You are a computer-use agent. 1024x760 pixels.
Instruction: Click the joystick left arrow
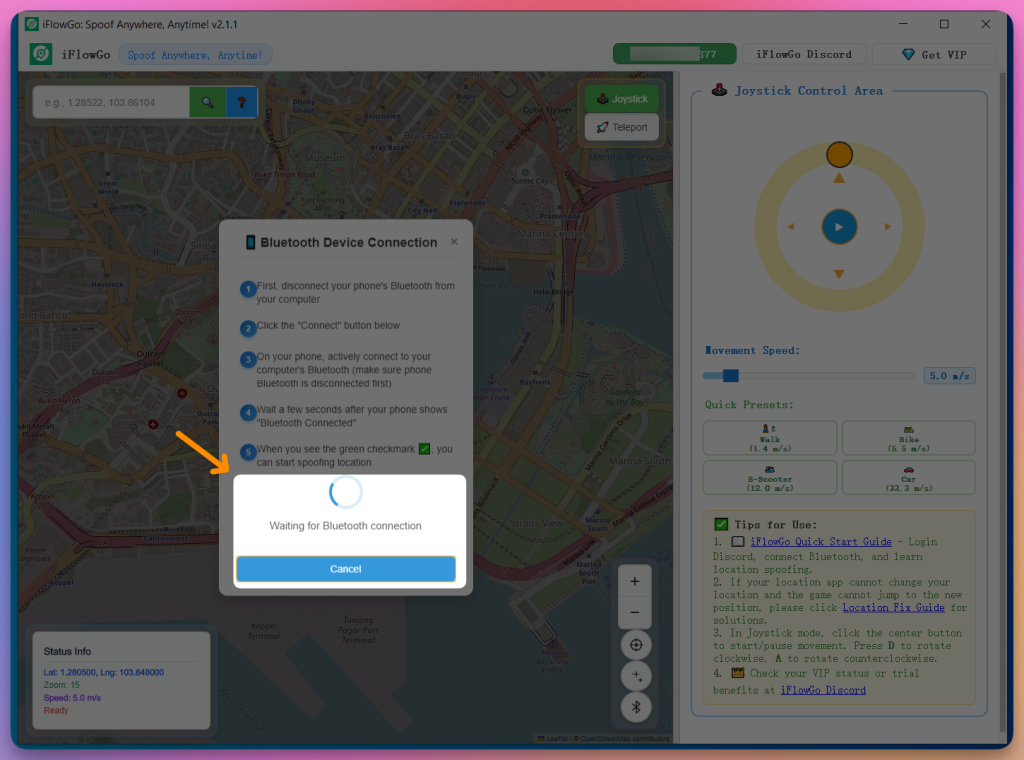pos(791,227)
